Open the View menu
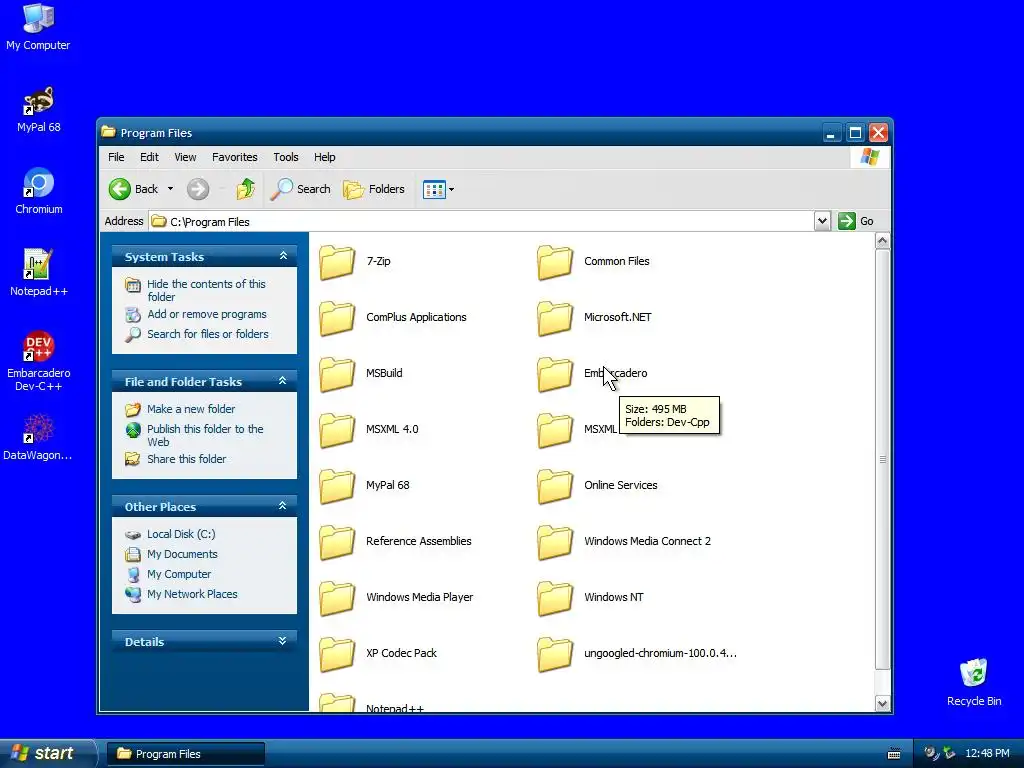 point(185,157)
